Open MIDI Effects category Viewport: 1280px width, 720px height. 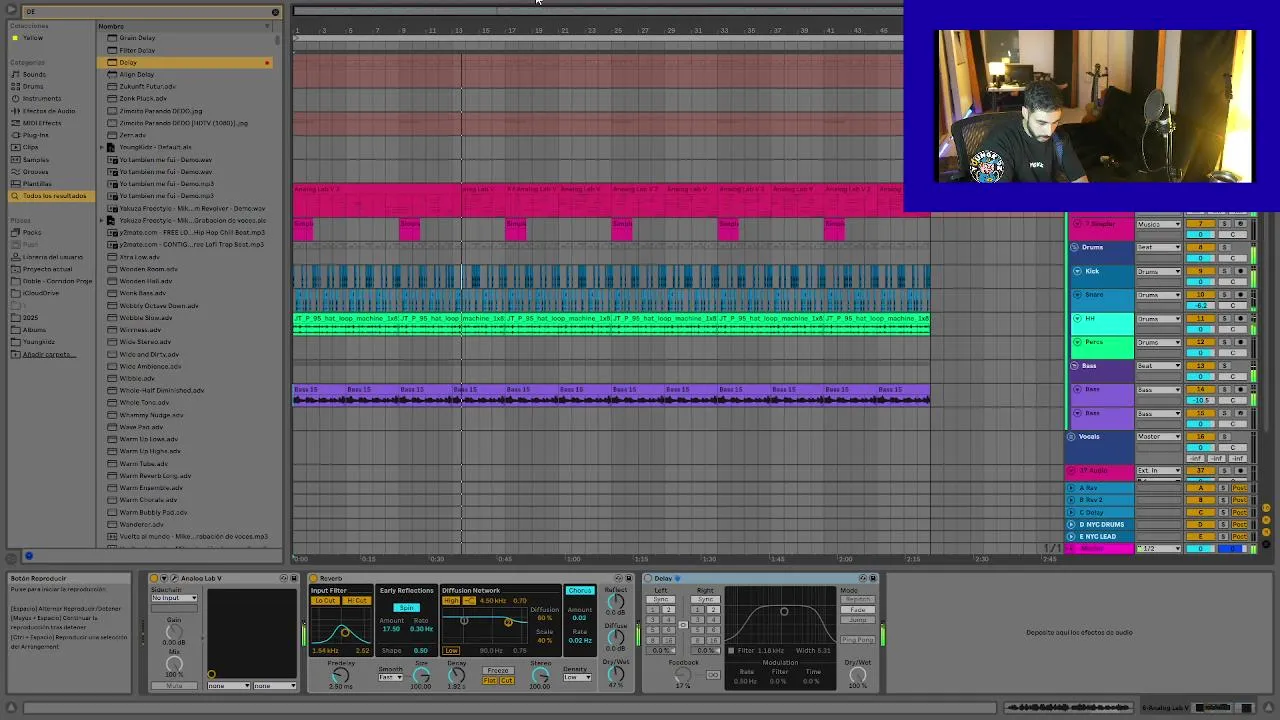click(x=42, y=123)
